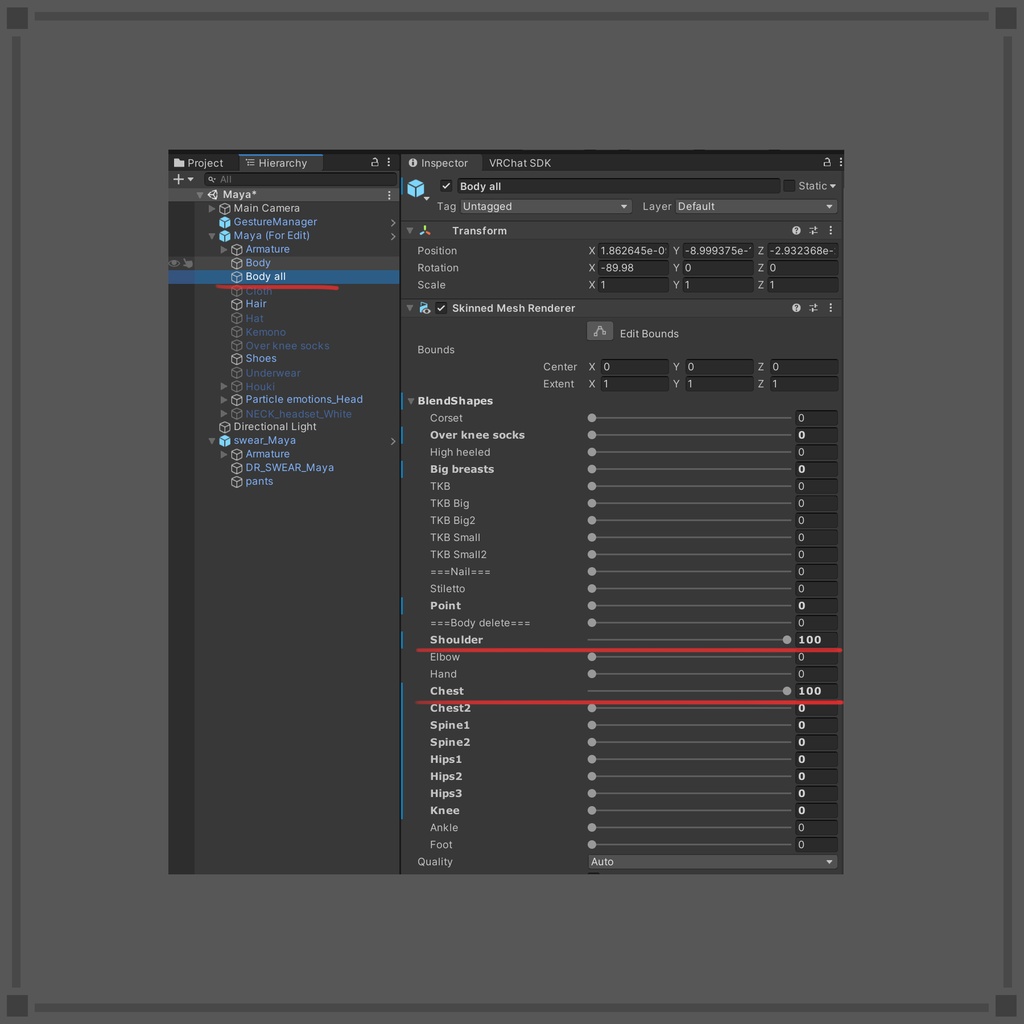The width and height of the screenshot is (1024, 1024).
Task: Click the Skinned Mesh Renderer help icon
Action: [796, 308]
